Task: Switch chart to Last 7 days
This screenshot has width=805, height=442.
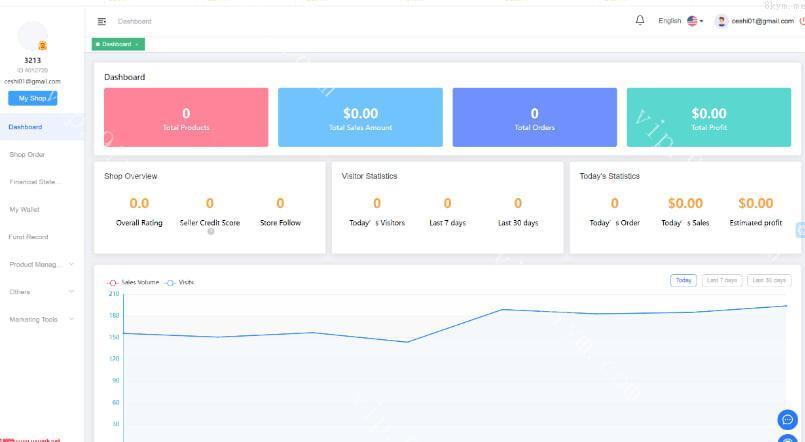Action: pyautogui.click(x=722, y=280)
